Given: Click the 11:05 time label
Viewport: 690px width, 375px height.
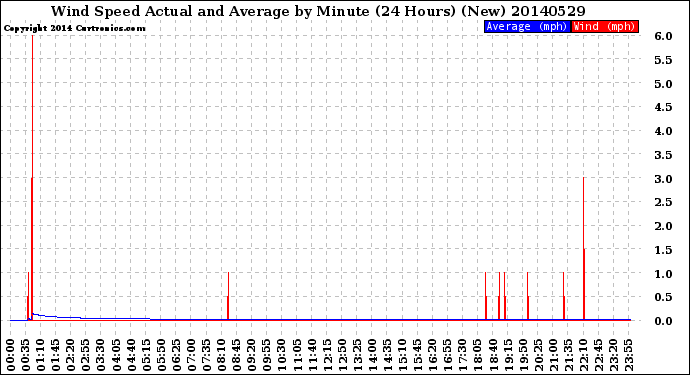Looking at the screenshot, I should point(297,355).
